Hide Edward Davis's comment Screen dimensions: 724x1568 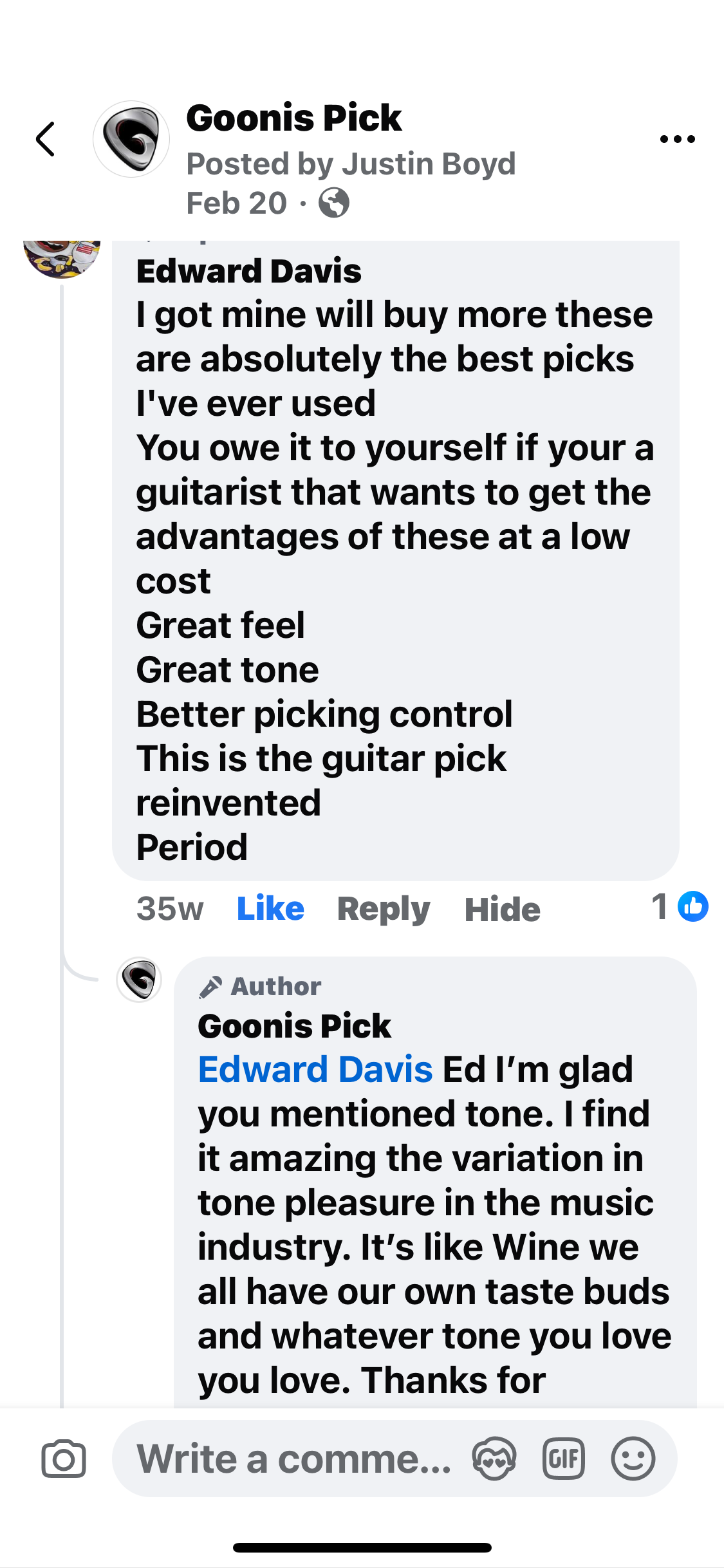tap(502, 909)
